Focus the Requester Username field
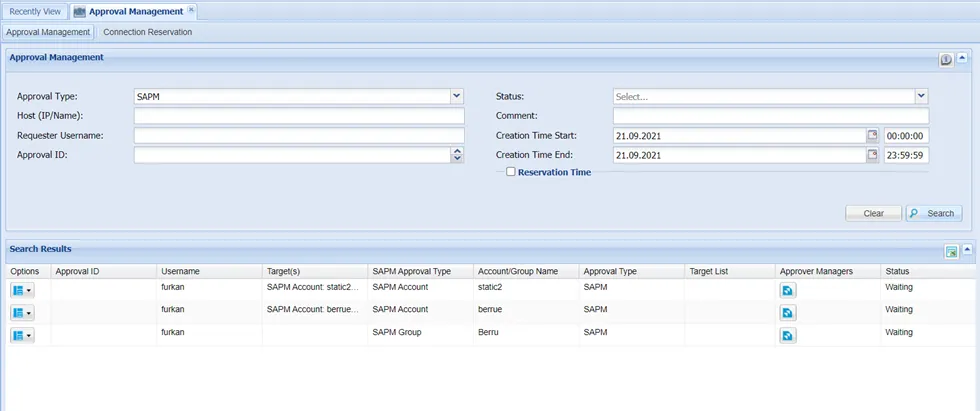The image size is (980, 411). 299,136
